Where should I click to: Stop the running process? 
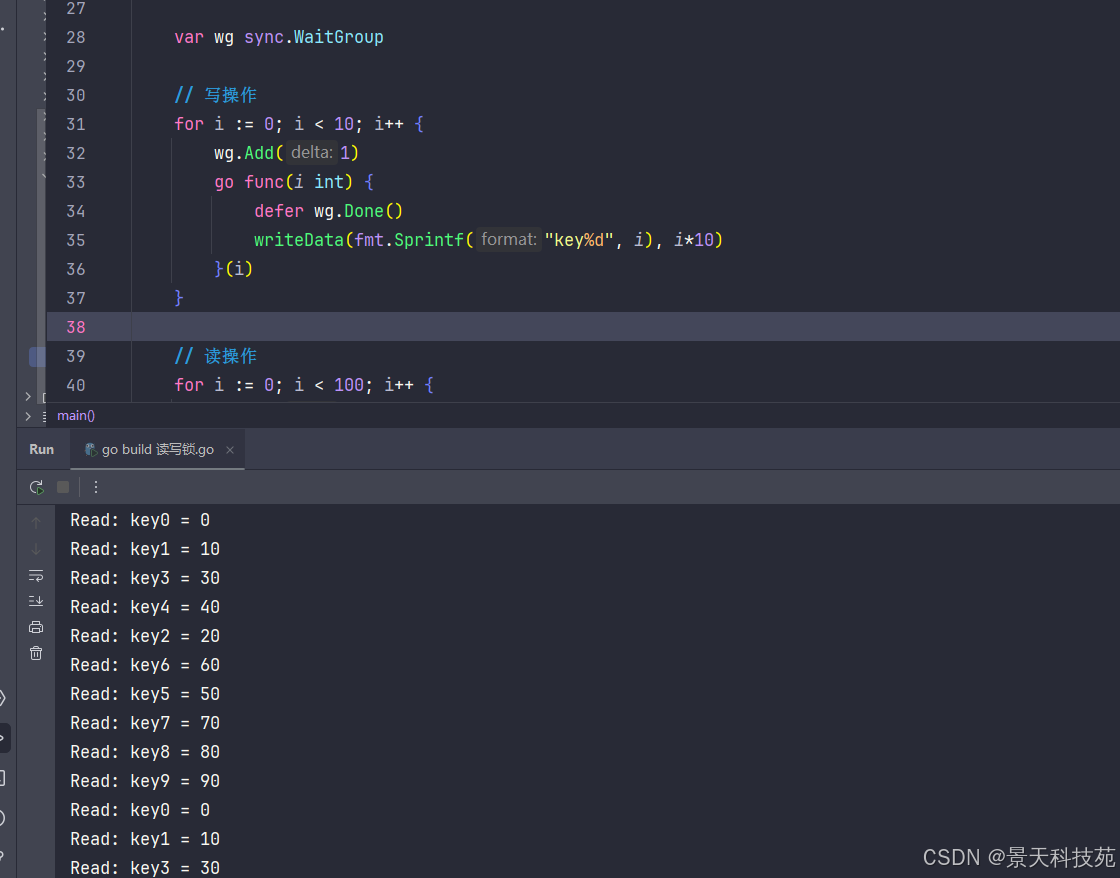coord(63,487)
